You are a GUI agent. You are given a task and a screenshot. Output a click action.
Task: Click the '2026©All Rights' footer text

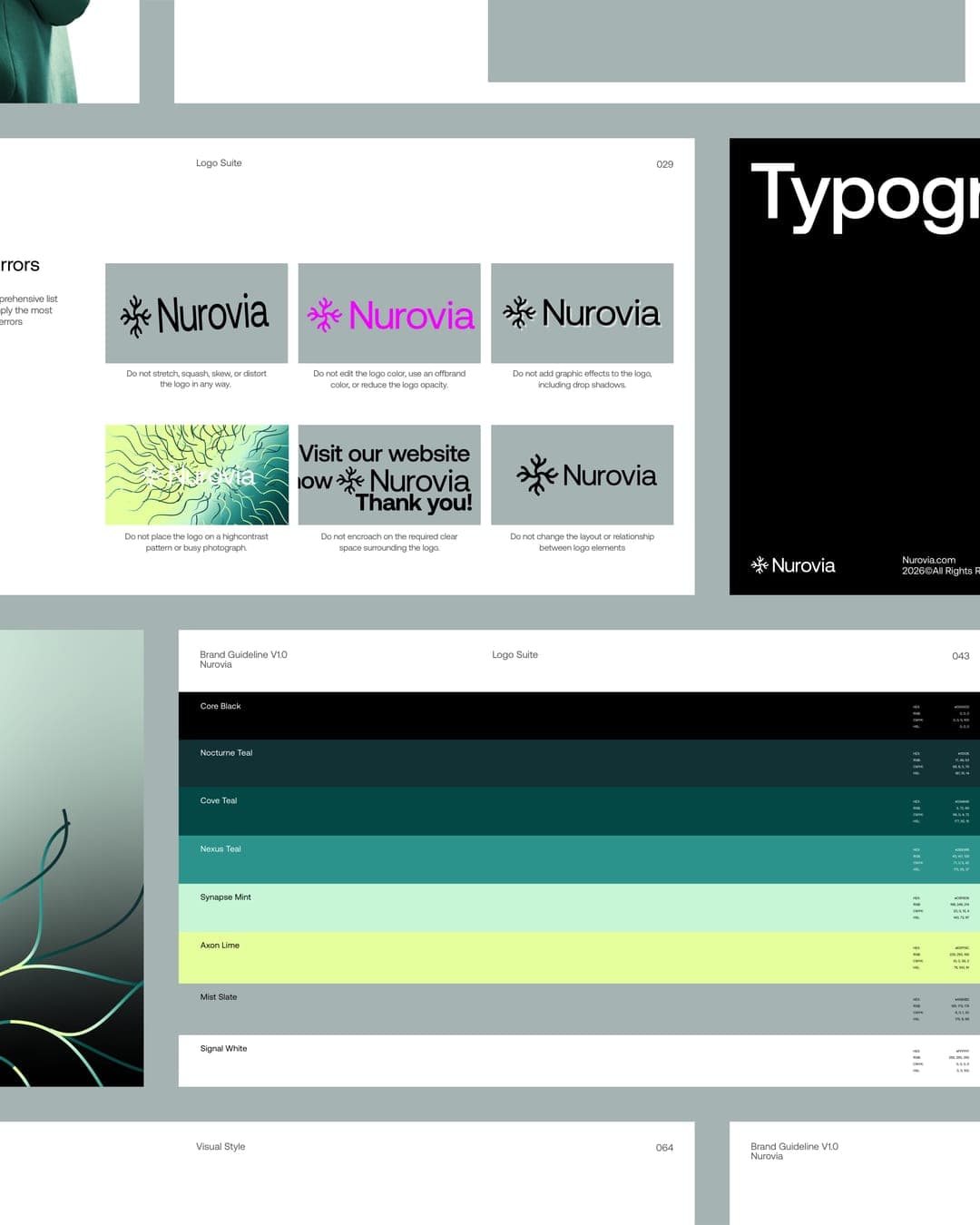(940, 571)
